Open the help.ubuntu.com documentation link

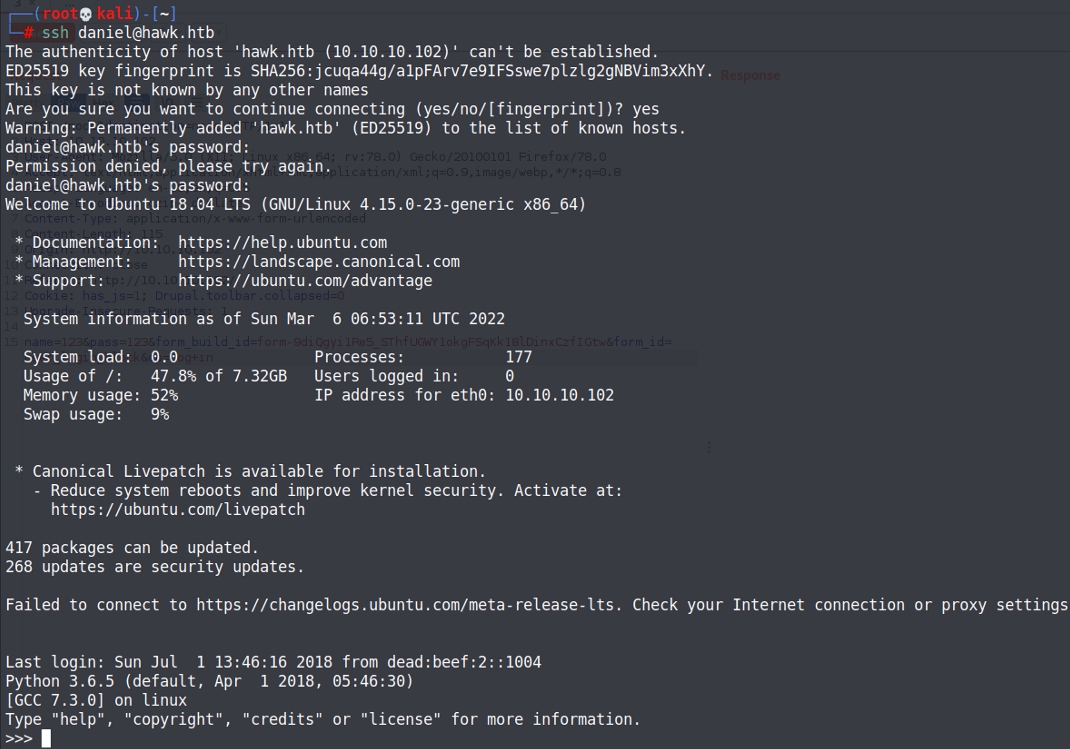pyautogui.click(x=282, y=243)
